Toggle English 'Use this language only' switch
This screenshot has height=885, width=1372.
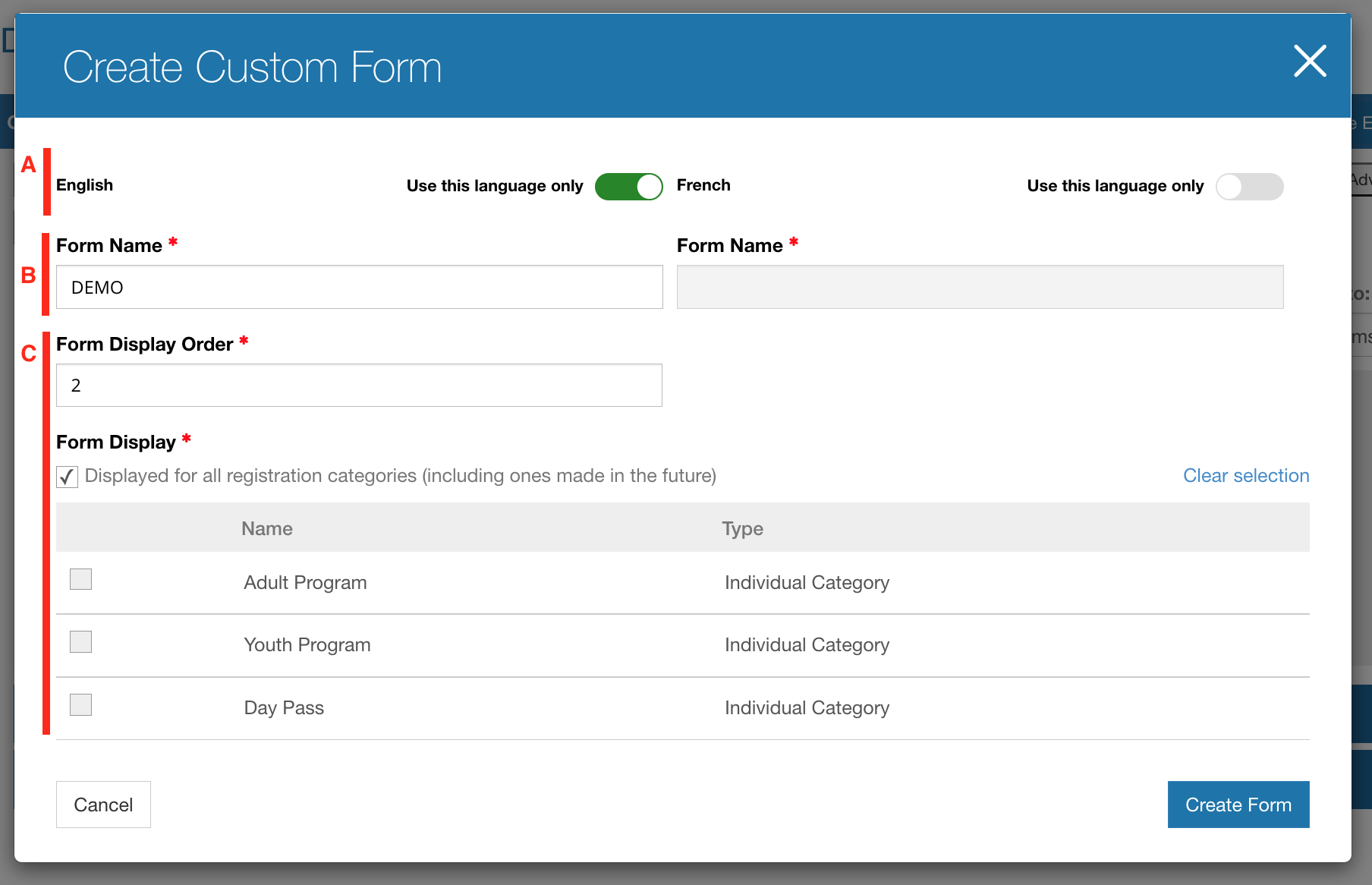628,187
